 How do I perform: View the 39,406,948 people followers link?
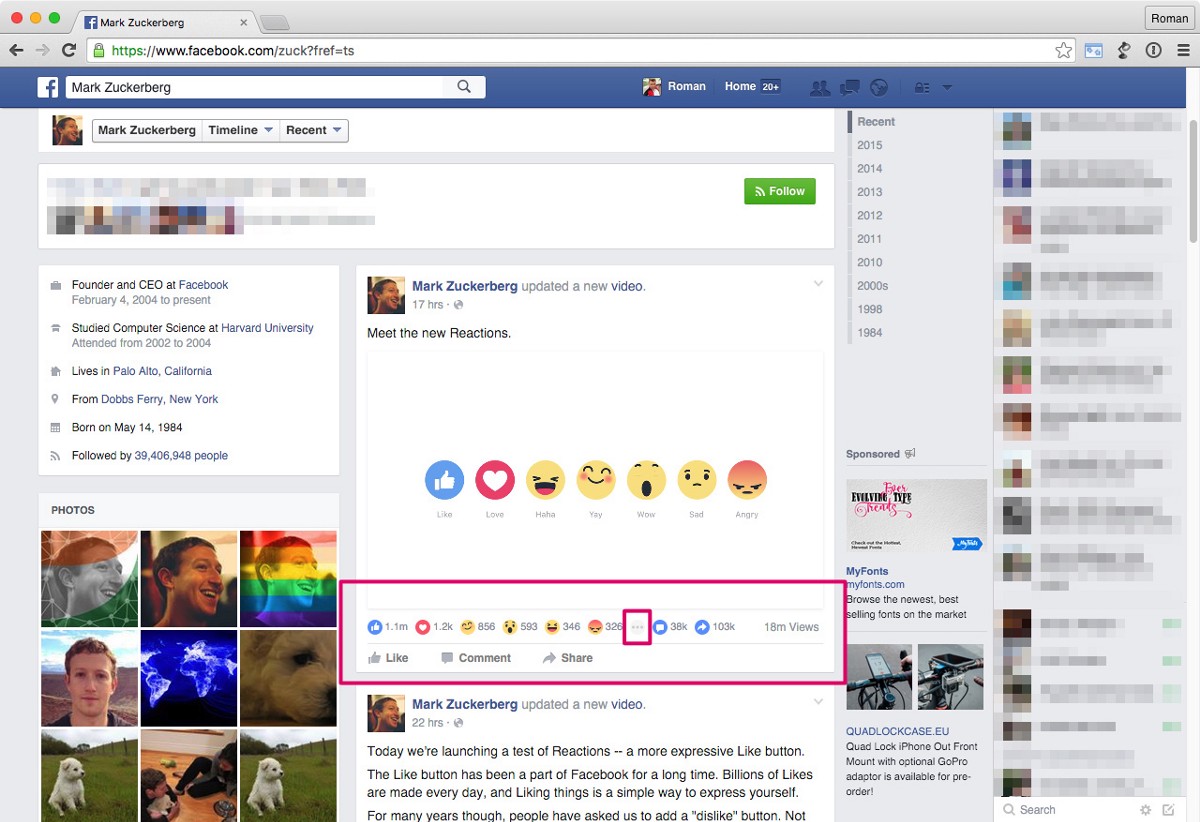click(181, 456)
